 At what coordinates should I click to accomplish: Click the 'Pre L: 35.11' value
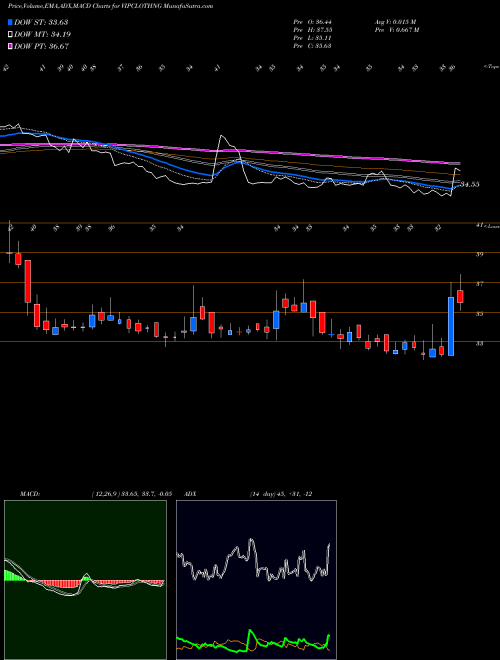click(313, 38)
